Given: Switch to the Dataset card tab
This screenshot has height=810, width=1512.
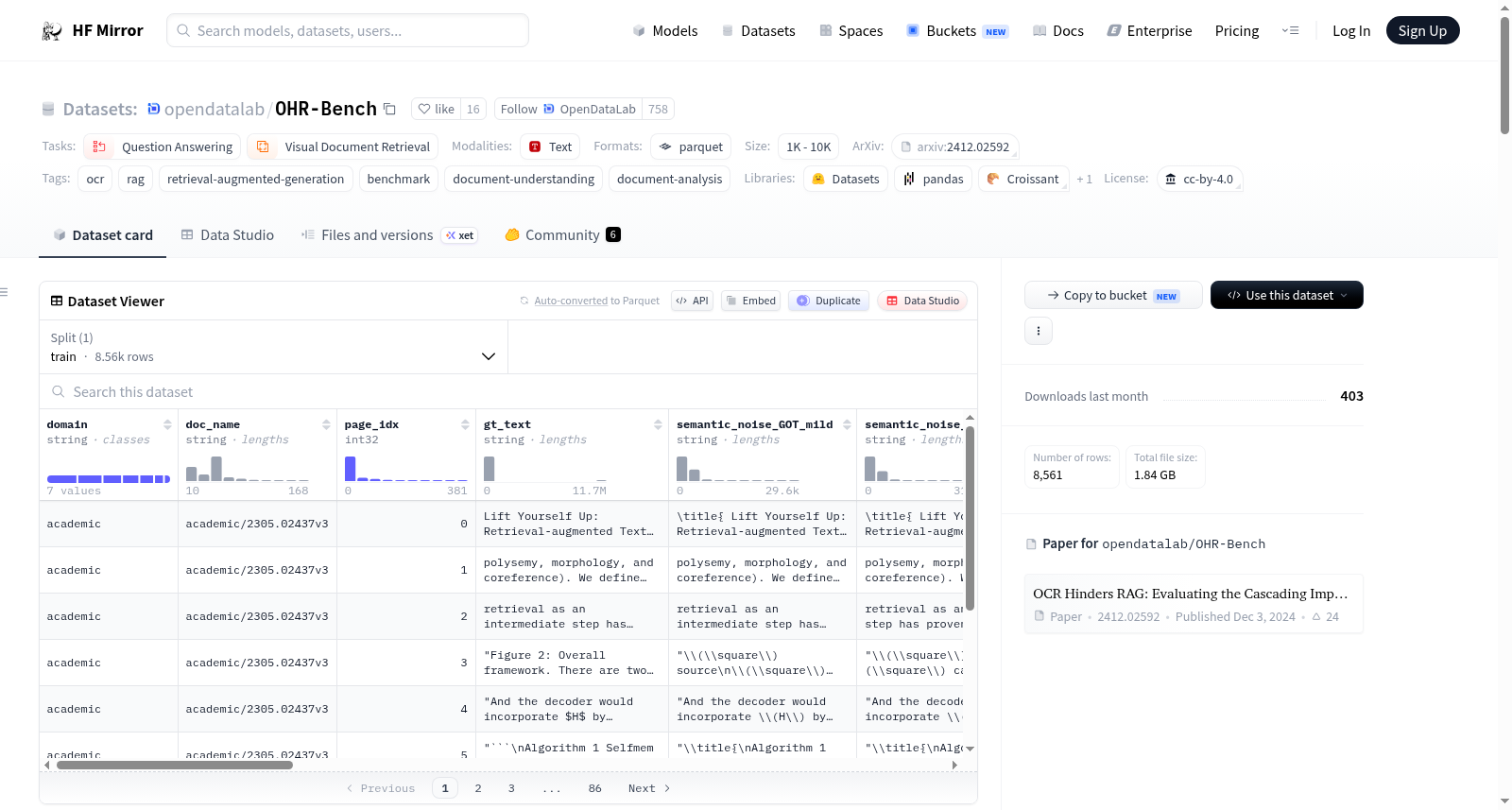Looking at the screenshot, I should pyautogui.click(x=102, y=234).
